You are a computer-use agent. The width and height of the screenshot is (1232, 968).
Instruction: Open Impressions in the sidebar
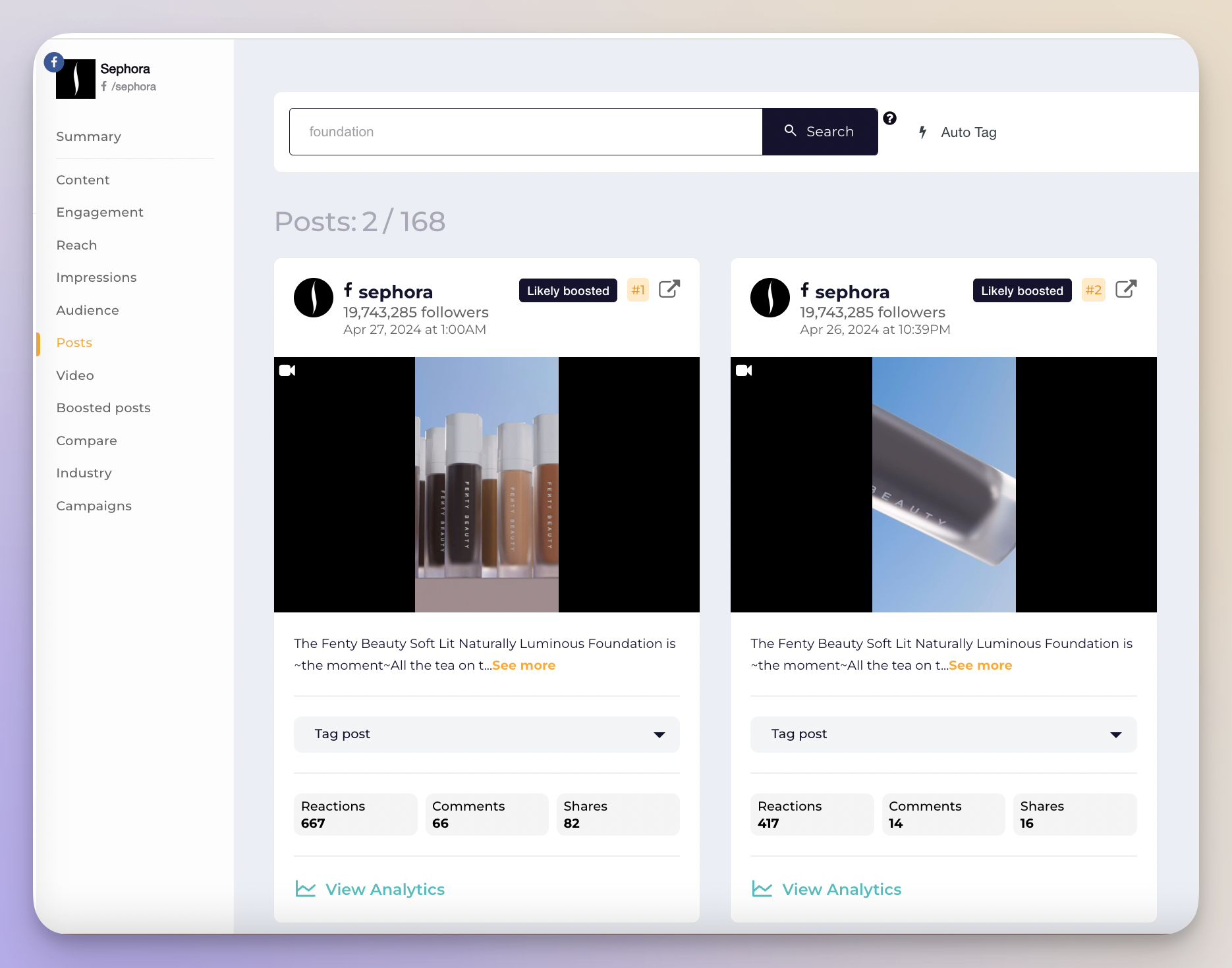click(x=96, y=277)
